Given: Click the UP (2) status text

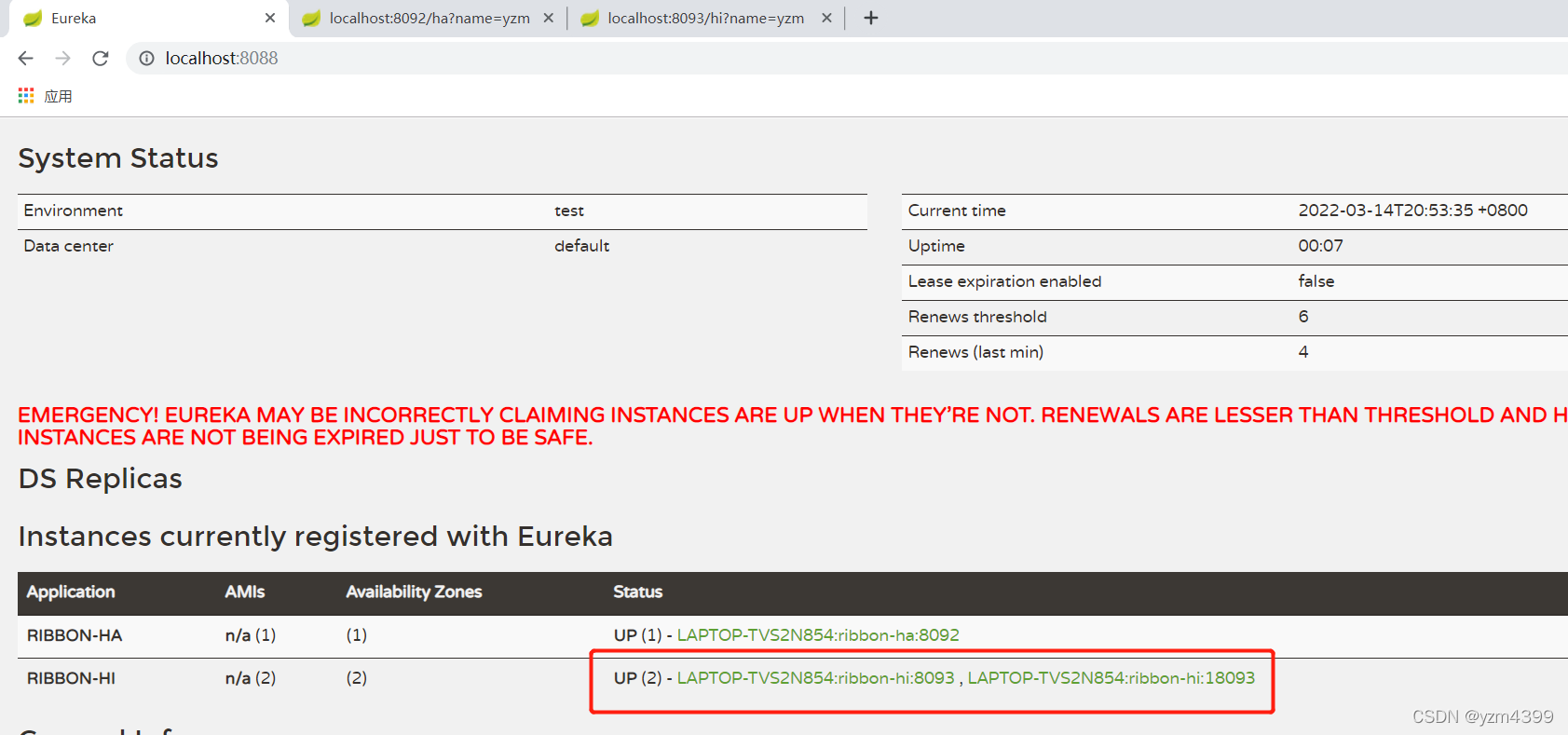Looking at the screenshot, I should (x=638, y=678).
